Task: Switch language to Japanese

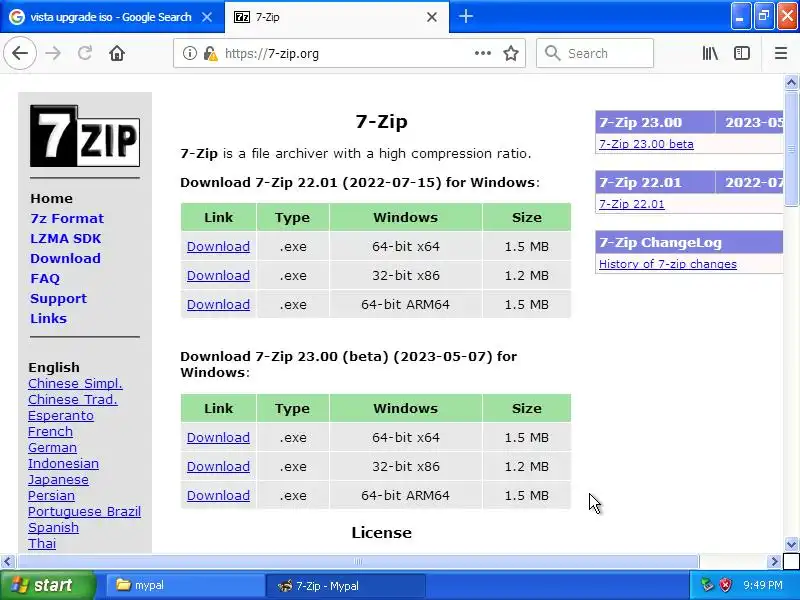Action: click(58, 480)
